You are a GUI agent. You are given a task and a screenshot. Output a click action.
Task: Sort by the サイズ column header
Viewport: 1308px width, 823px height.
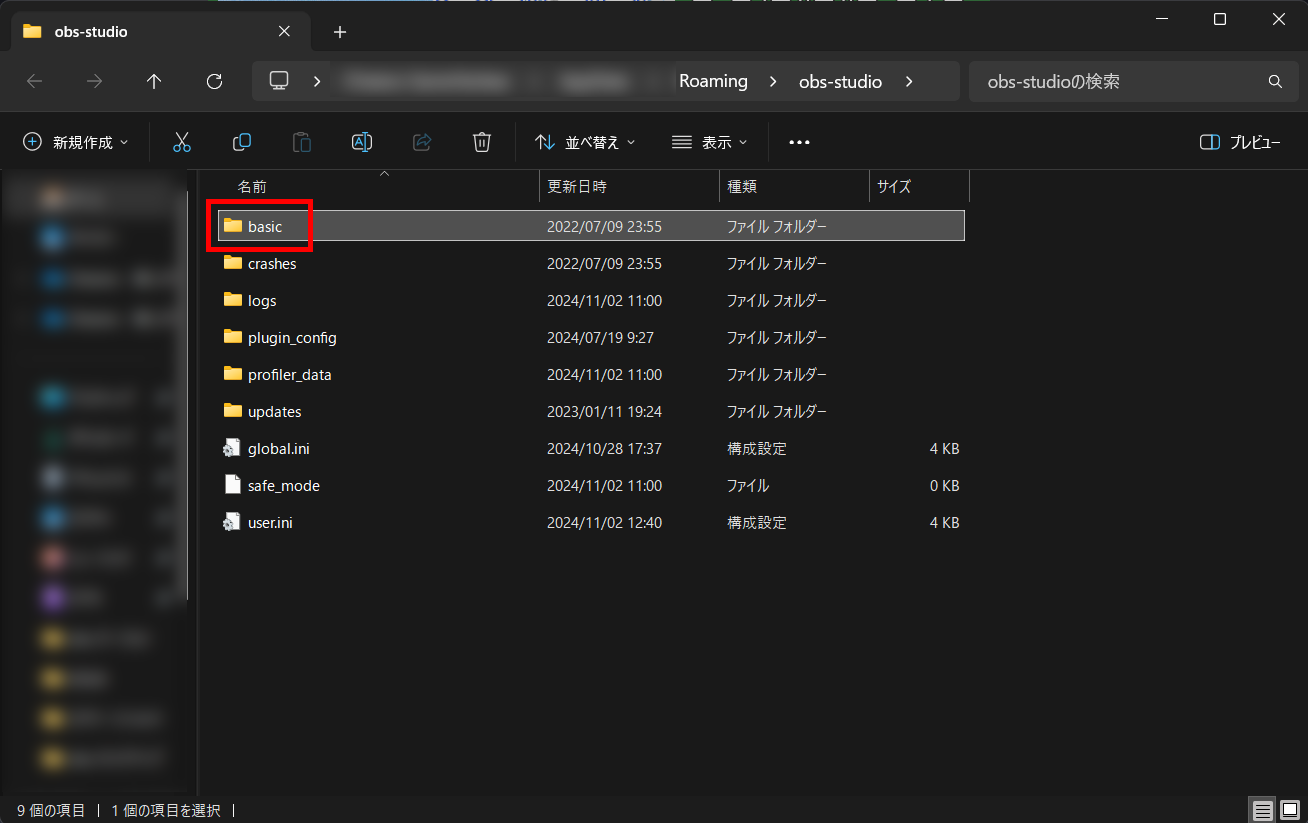[x=919, y=186]
